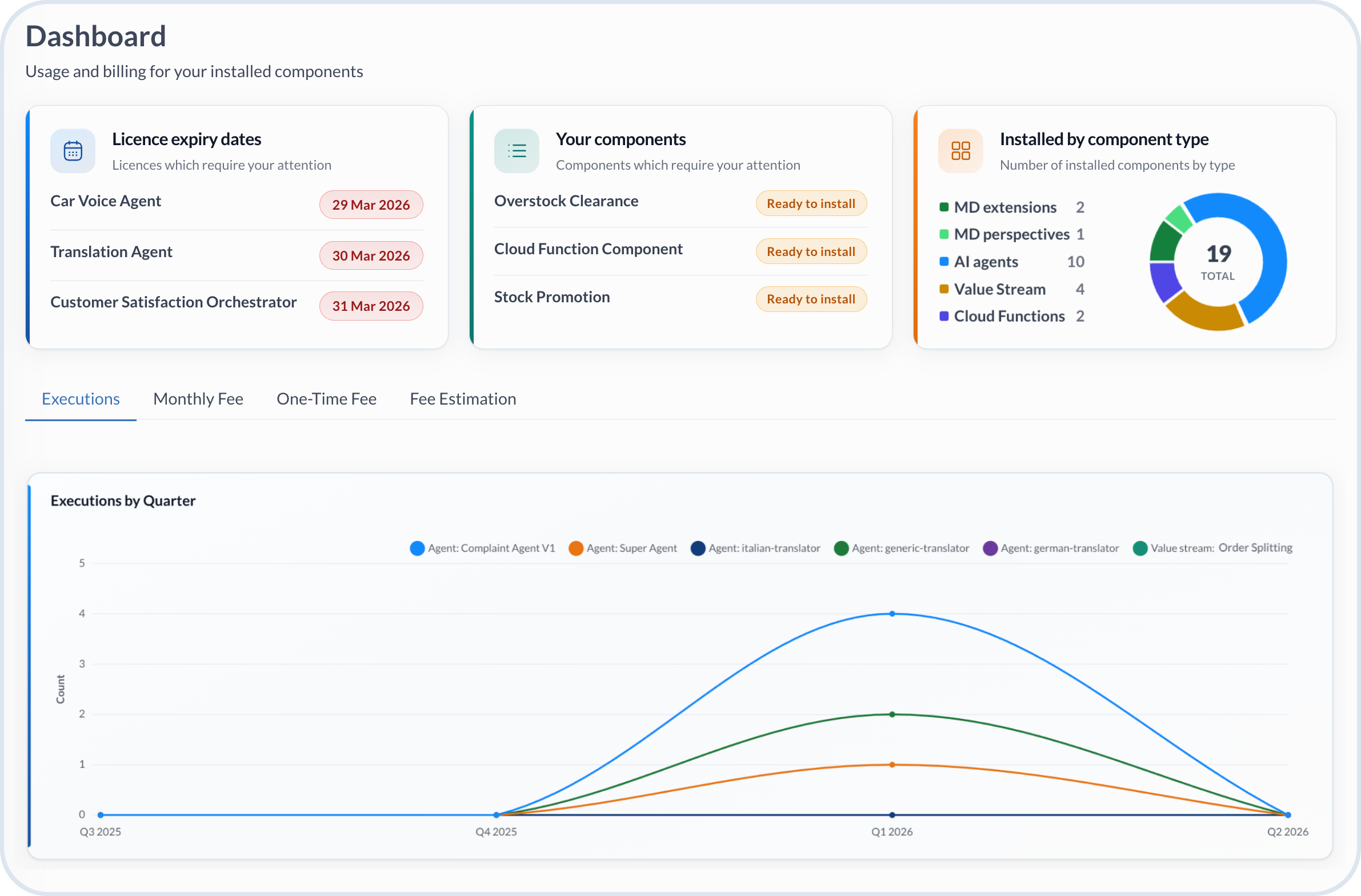
Task: Toggle generic-translator series in legend
Action: [x=902, y=549]
